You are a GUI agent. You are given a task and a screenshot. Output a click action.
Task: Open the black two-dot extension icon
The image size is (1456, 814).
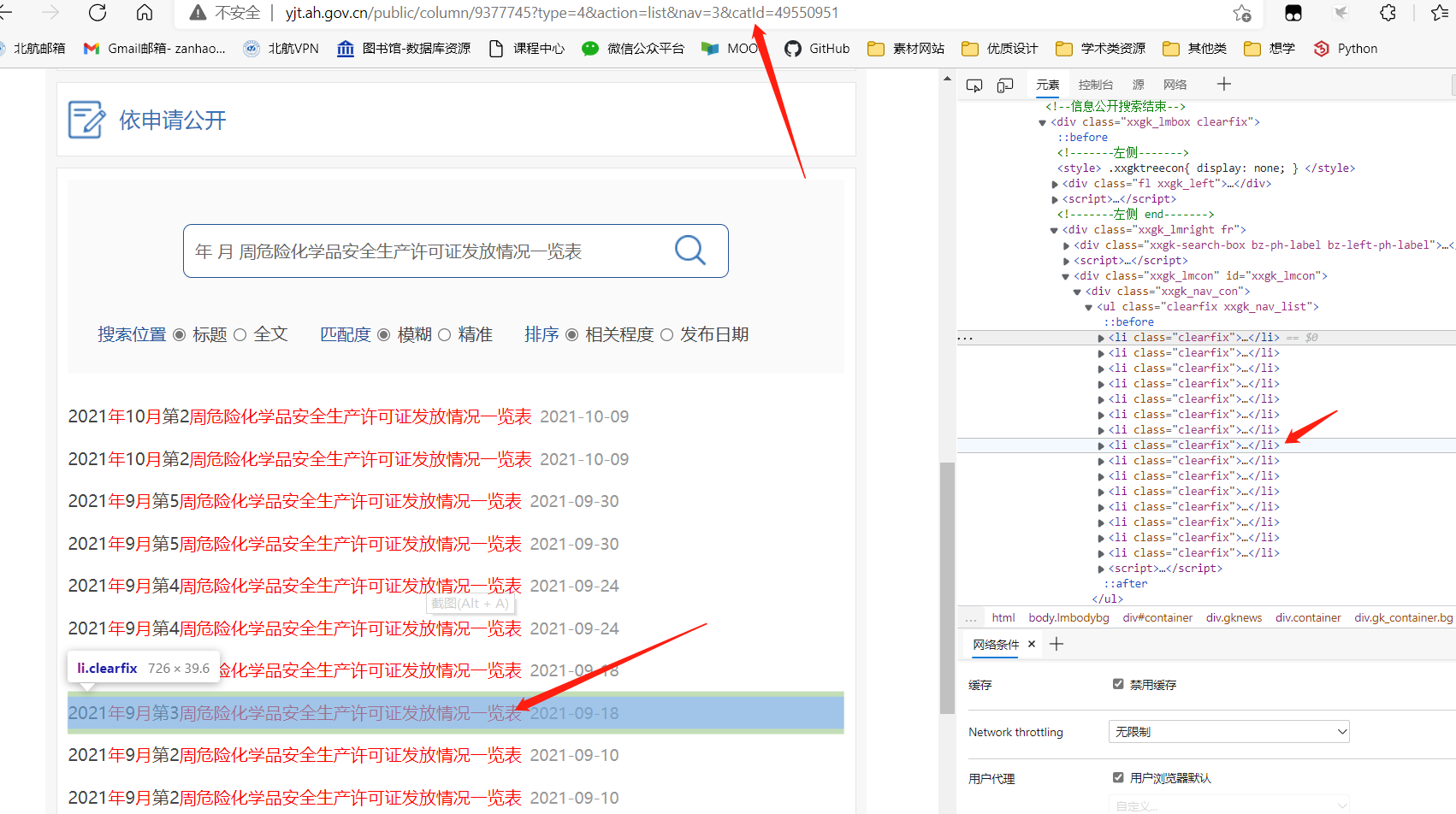pos(1293,13)
